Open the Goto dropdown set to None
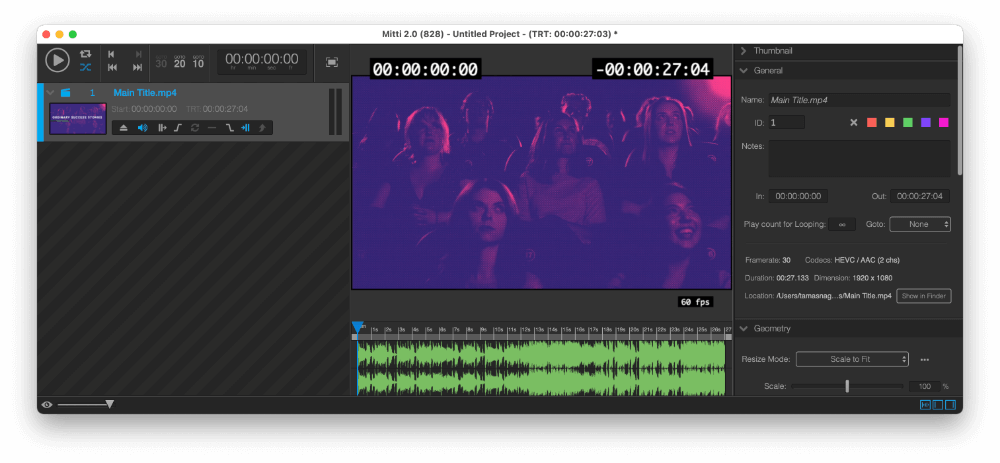The image size is (1000, 463). pyautogui.click(x=920, y=224)
